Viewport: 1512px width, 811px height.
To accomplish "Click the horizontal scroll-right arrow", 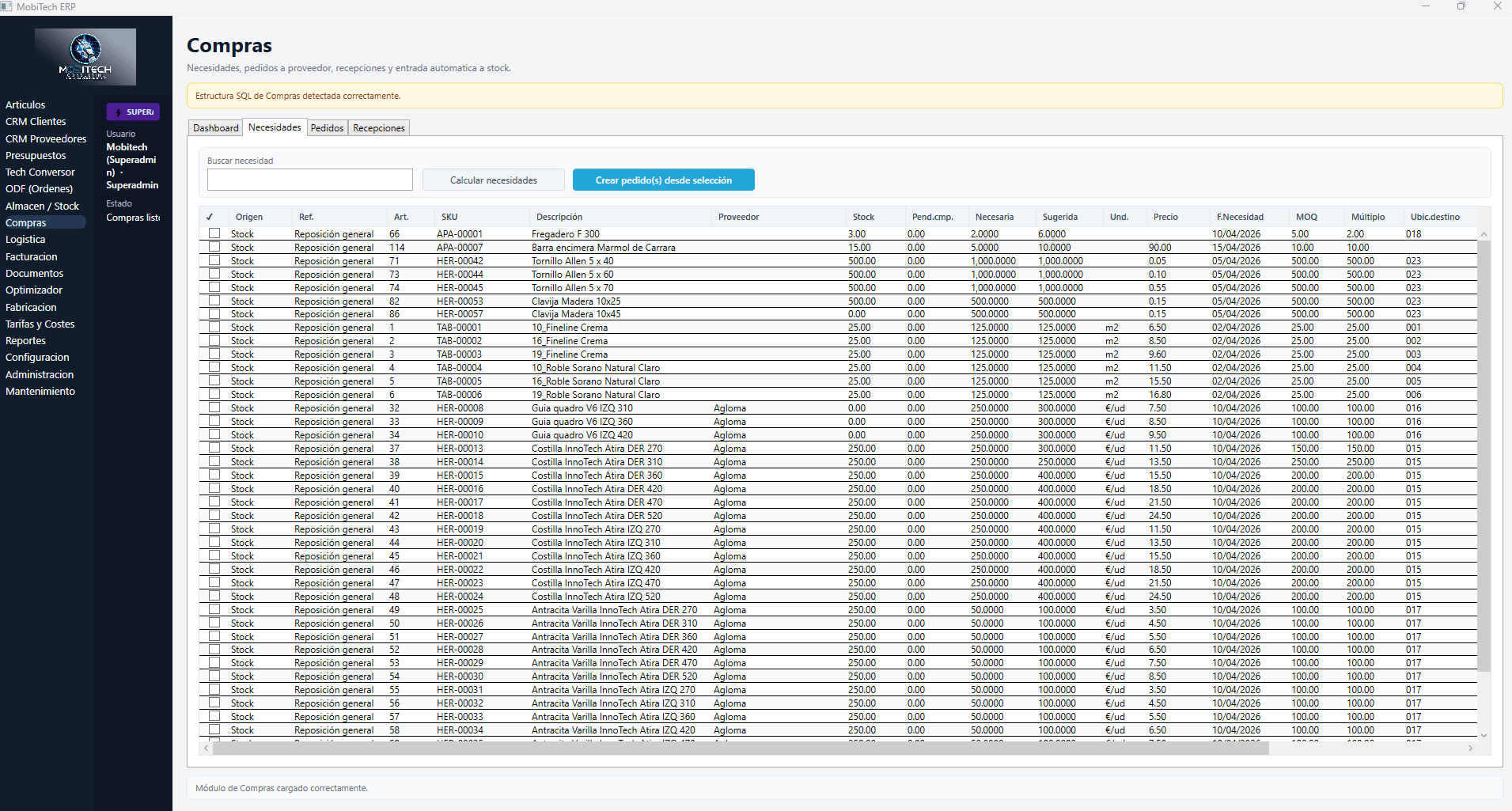I will pyautogui.click(x=1470, y=748).
